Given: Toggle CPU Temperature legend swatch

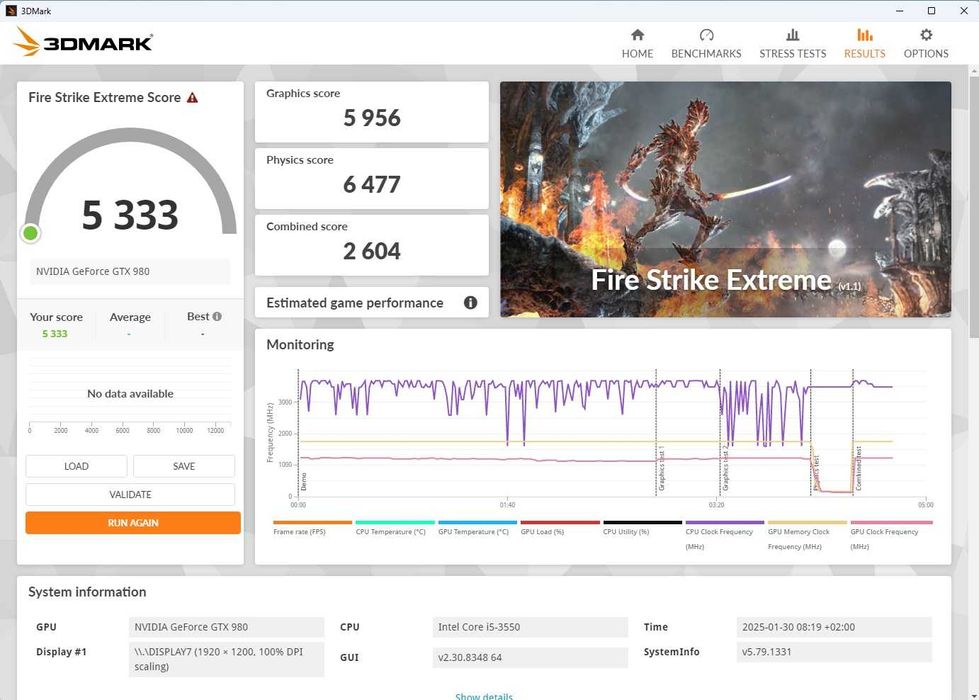Looking at the screenshot, I should pyautogui.click(x=395, y=523).
